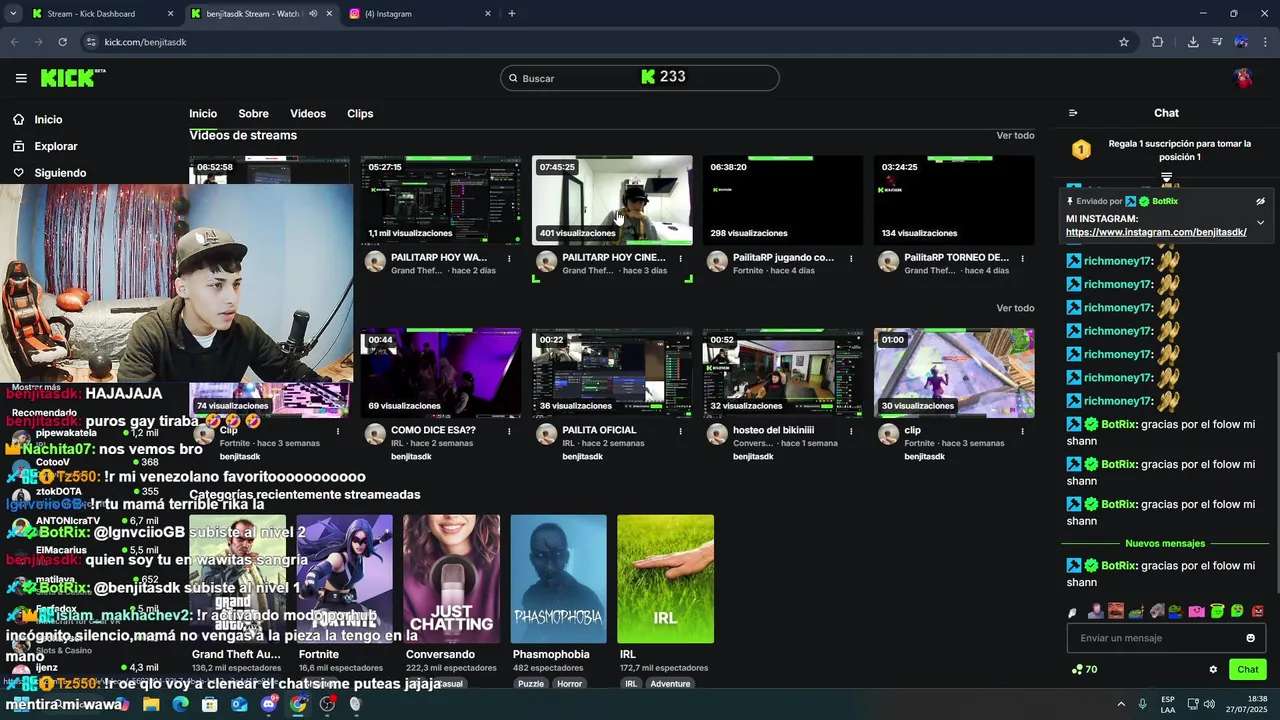The image size is (1280, 720).
Task: Expand the gift leaderboard handle under banner
Action: [1166, 177]
